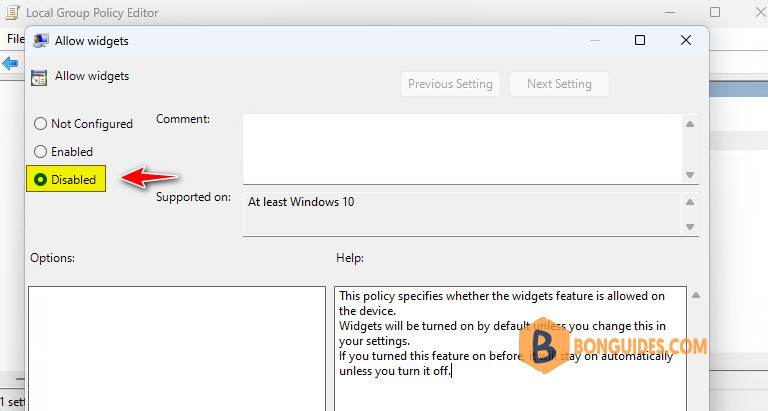Click the Help text scroll up arrow
The height and width of the screenshot is (411, 768).
pos(696,295)
